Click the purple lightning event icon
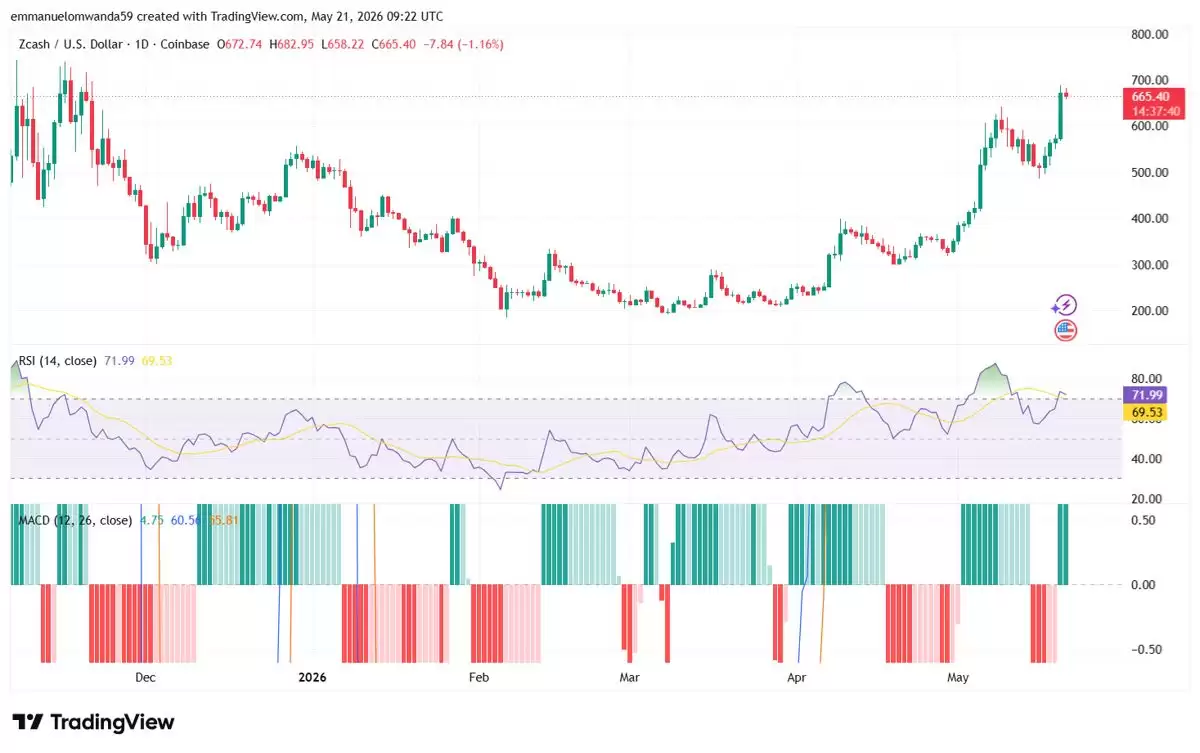The width and height of the screenshot is (1200, 753). [1066, 305]
